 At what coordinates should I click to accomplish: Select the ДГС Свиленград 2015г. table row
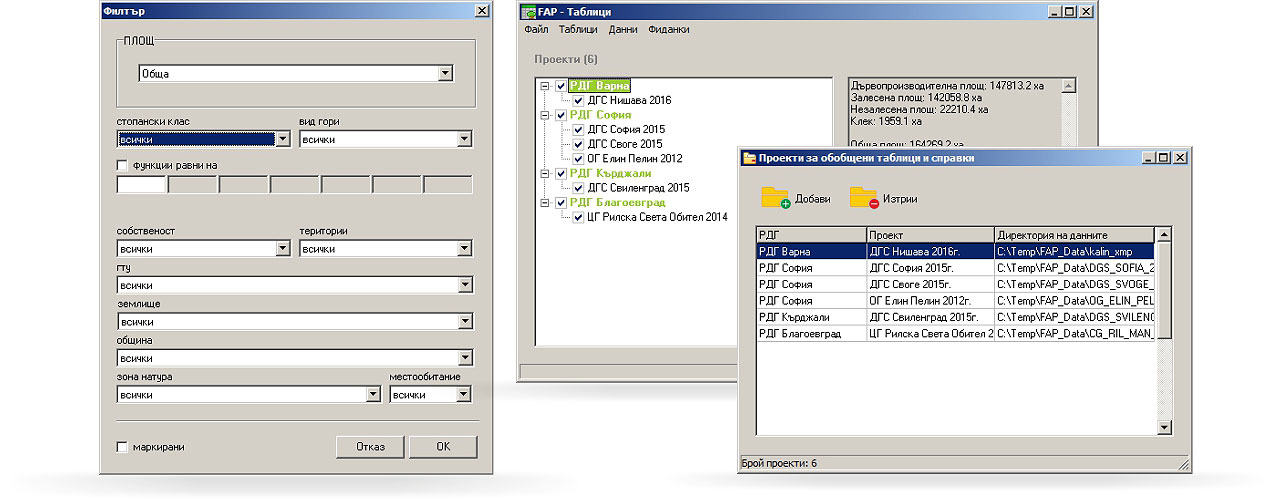930,316
